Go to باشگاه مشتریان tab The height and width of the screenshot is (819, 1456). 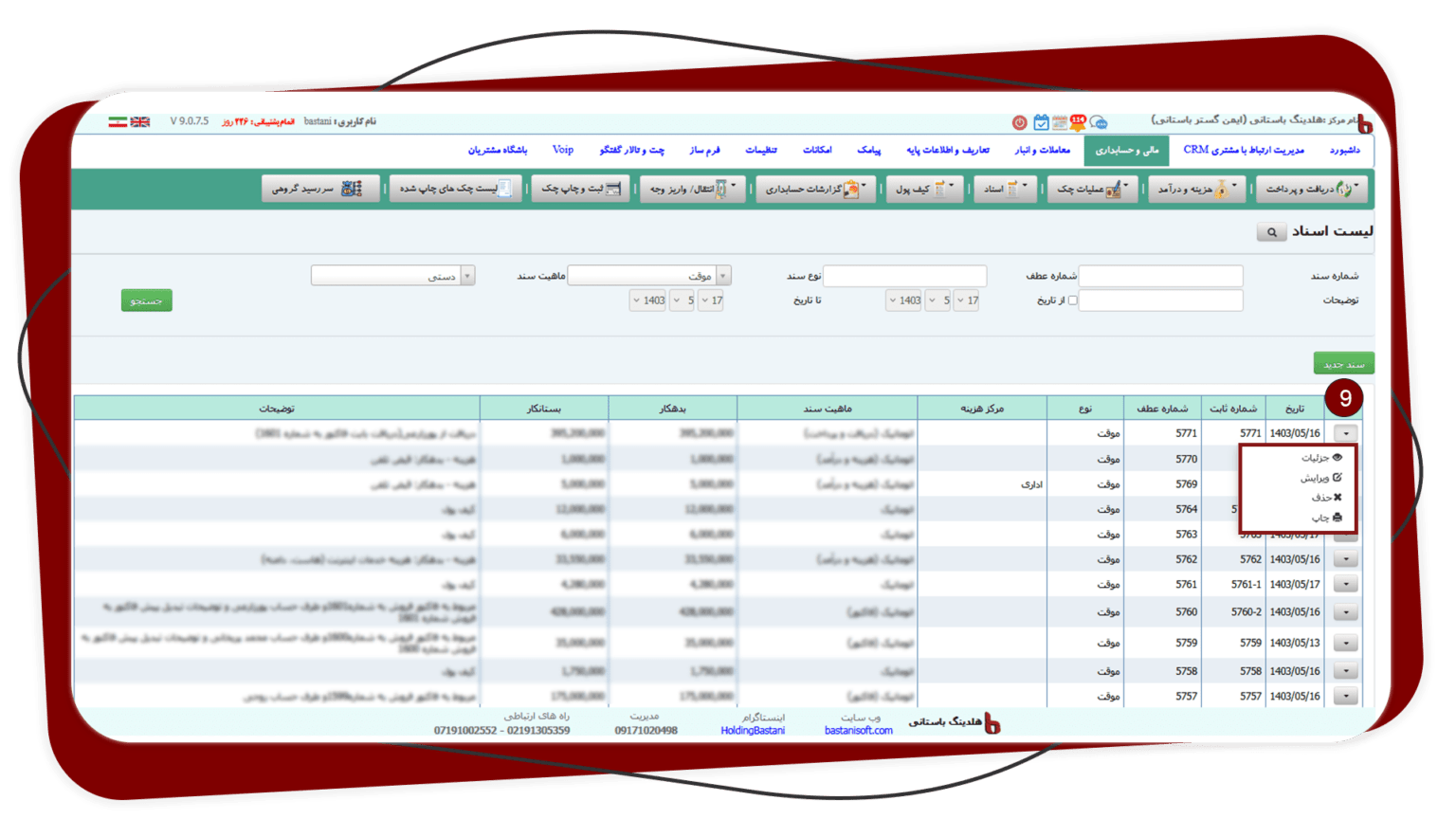(x=497, y=151)
